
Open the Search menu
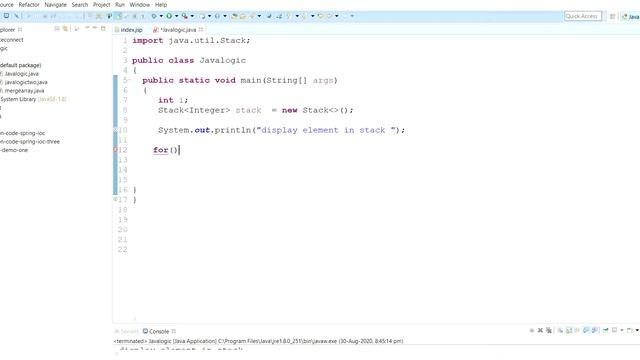[x=80, y=4]
